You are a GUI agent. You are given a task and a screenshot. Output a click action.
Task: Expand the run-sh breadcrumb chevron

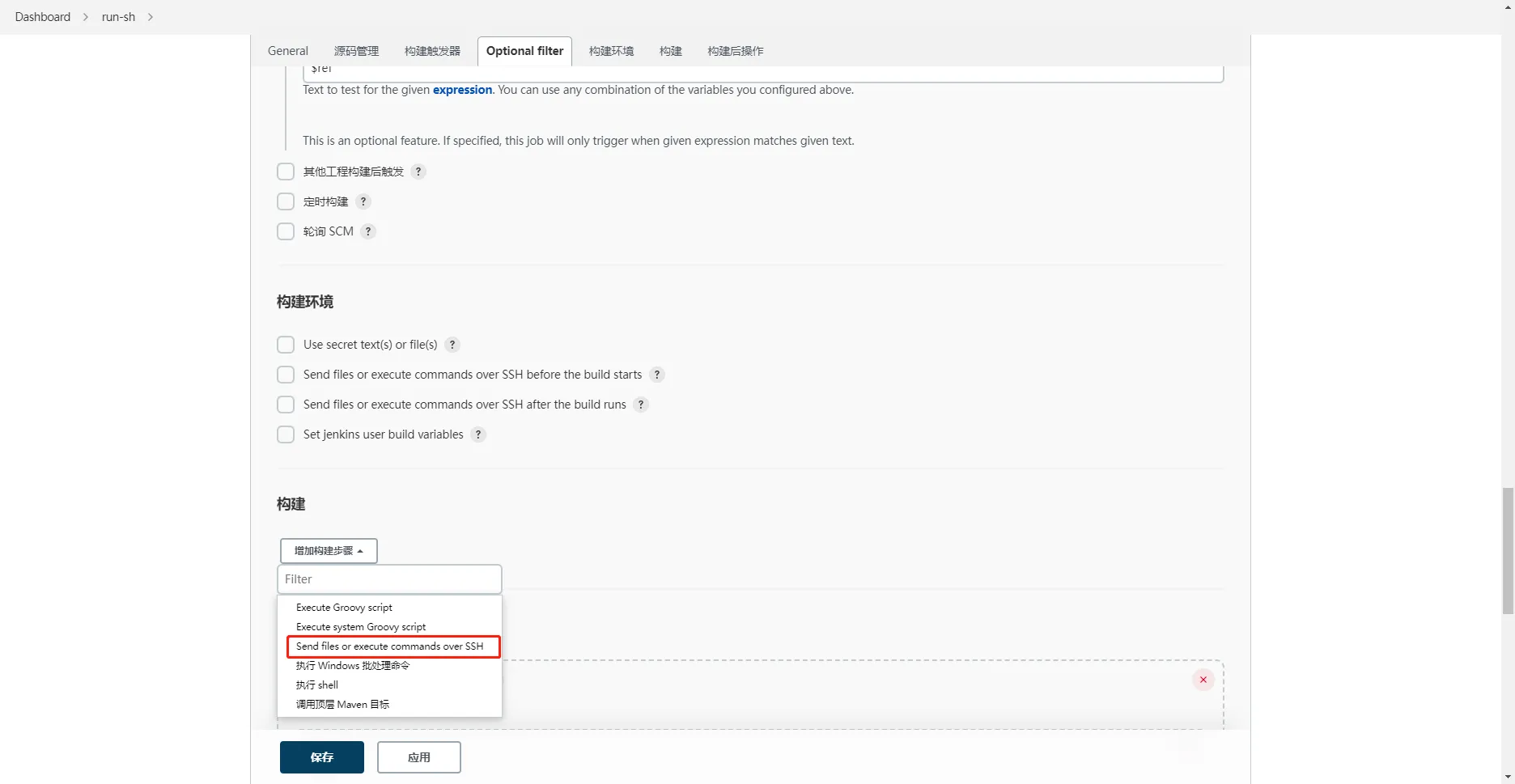point(151,17)
